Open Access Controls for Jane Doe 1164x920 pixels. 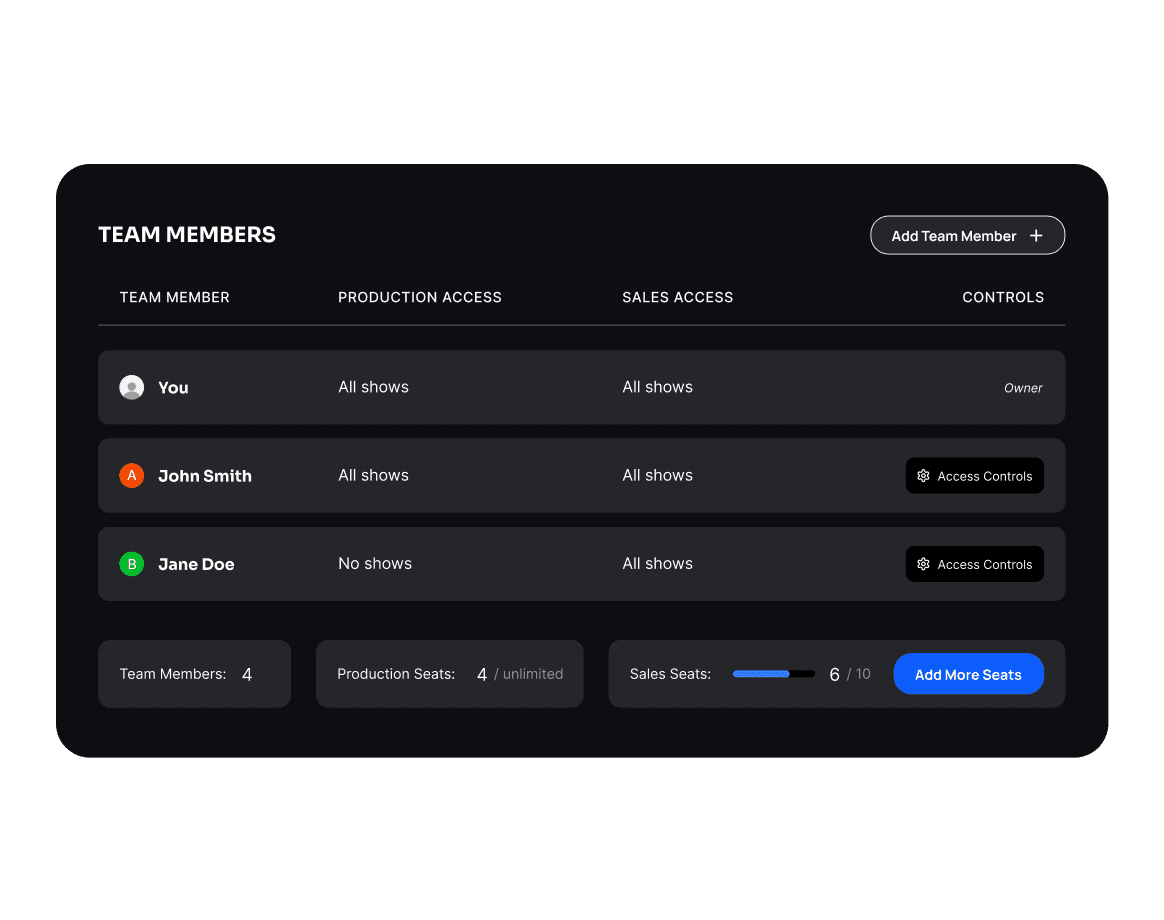coord(974,564)
